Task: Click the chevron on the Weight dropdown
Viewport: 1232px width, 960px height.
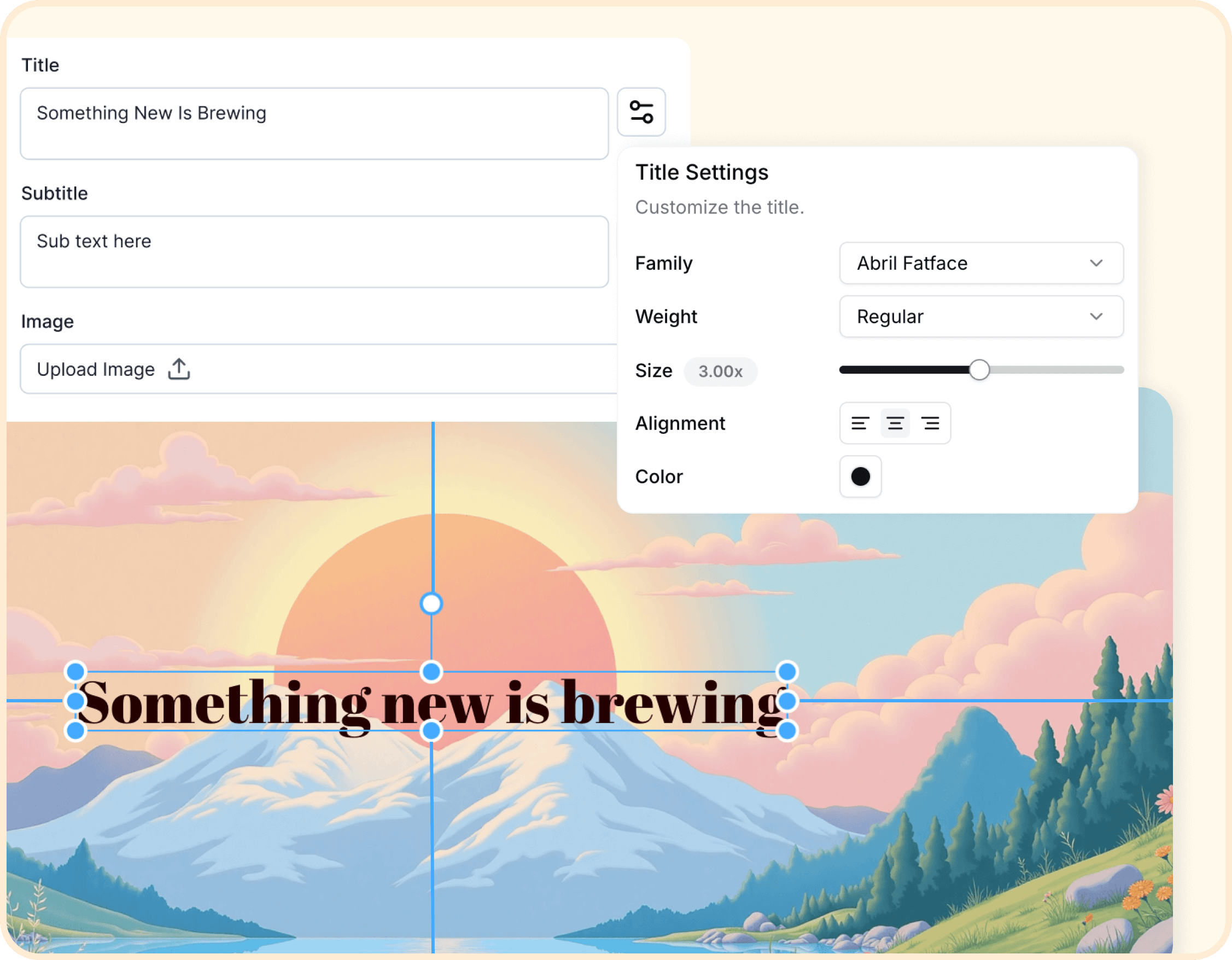Action: (x=1096, y=317)
